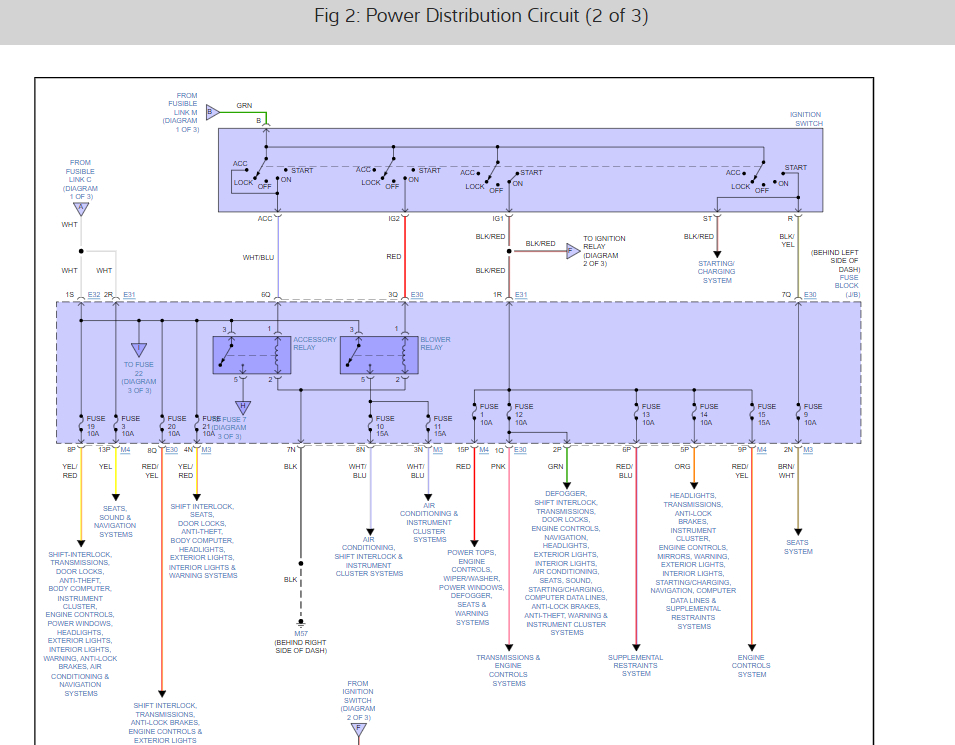Click the 'WHT/BLU' wire label below ACC
The height and width of the screenshot is (745, 955).
pos(258,258)
